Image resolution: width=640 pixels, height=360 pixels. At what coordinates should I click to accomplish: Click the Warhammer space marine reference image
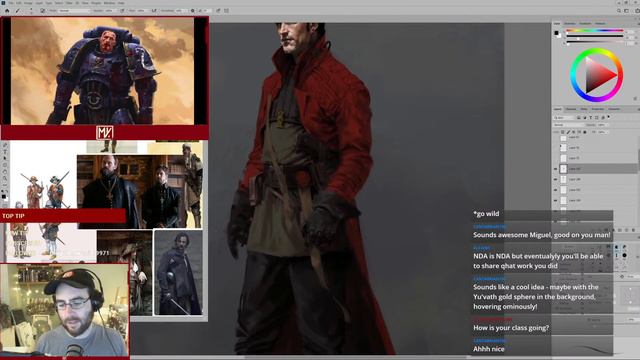102,71
